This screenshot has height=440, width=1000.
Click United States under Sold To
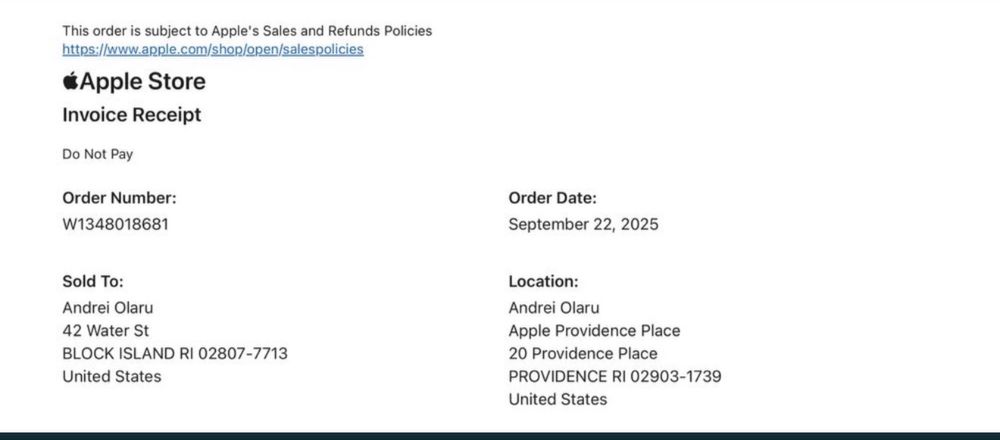pyautogui.click(x=111, y=376)
